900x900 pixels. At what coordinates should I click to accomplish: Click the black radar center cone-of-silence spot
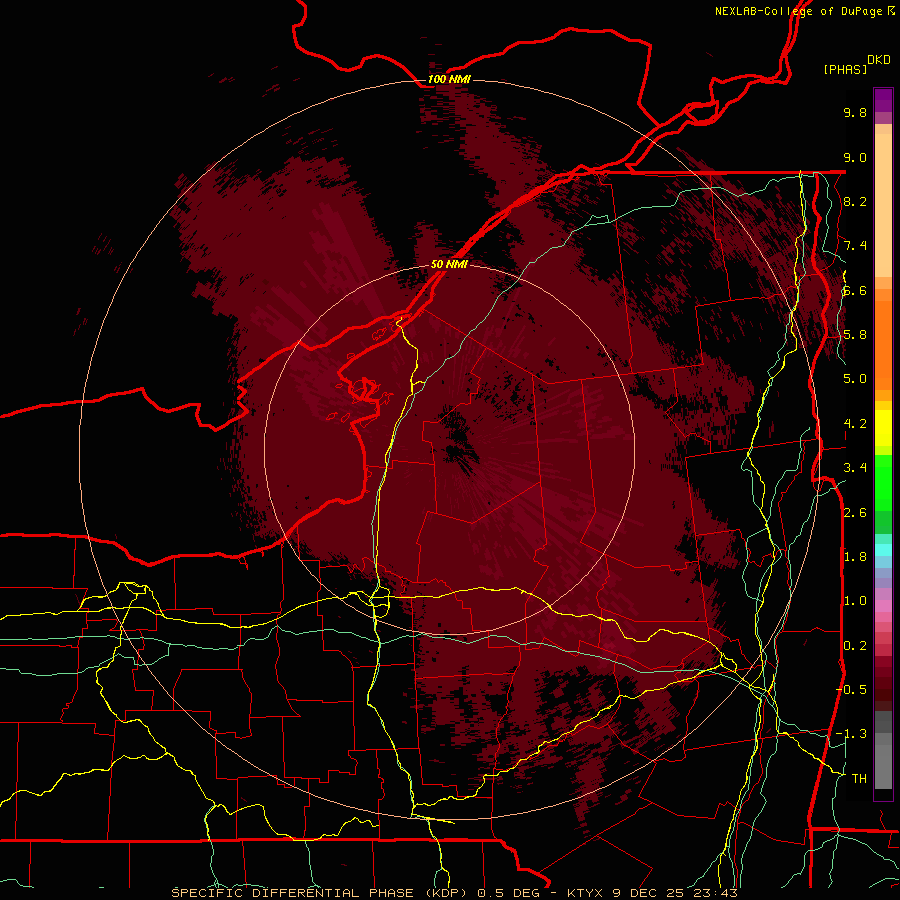pos(457,440)
